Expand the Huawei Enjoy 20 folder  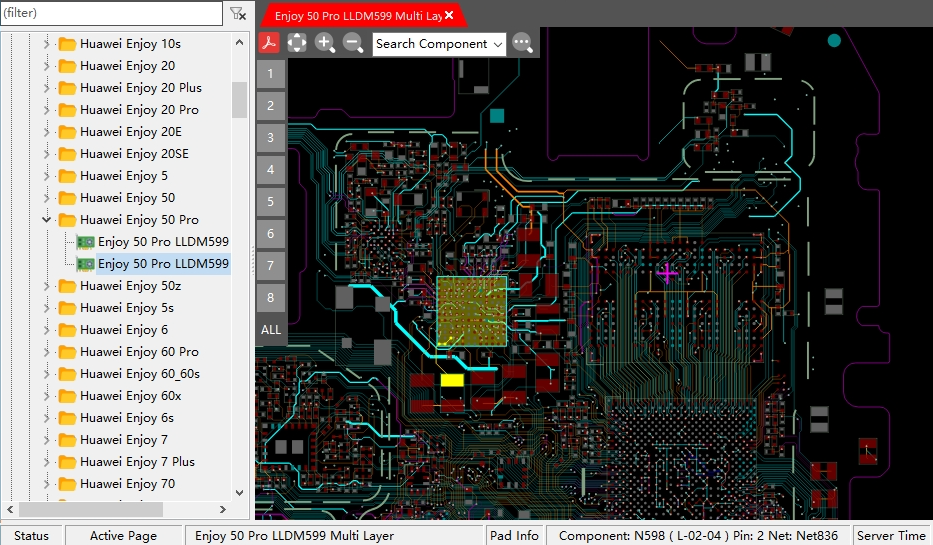tap(46, 65)
